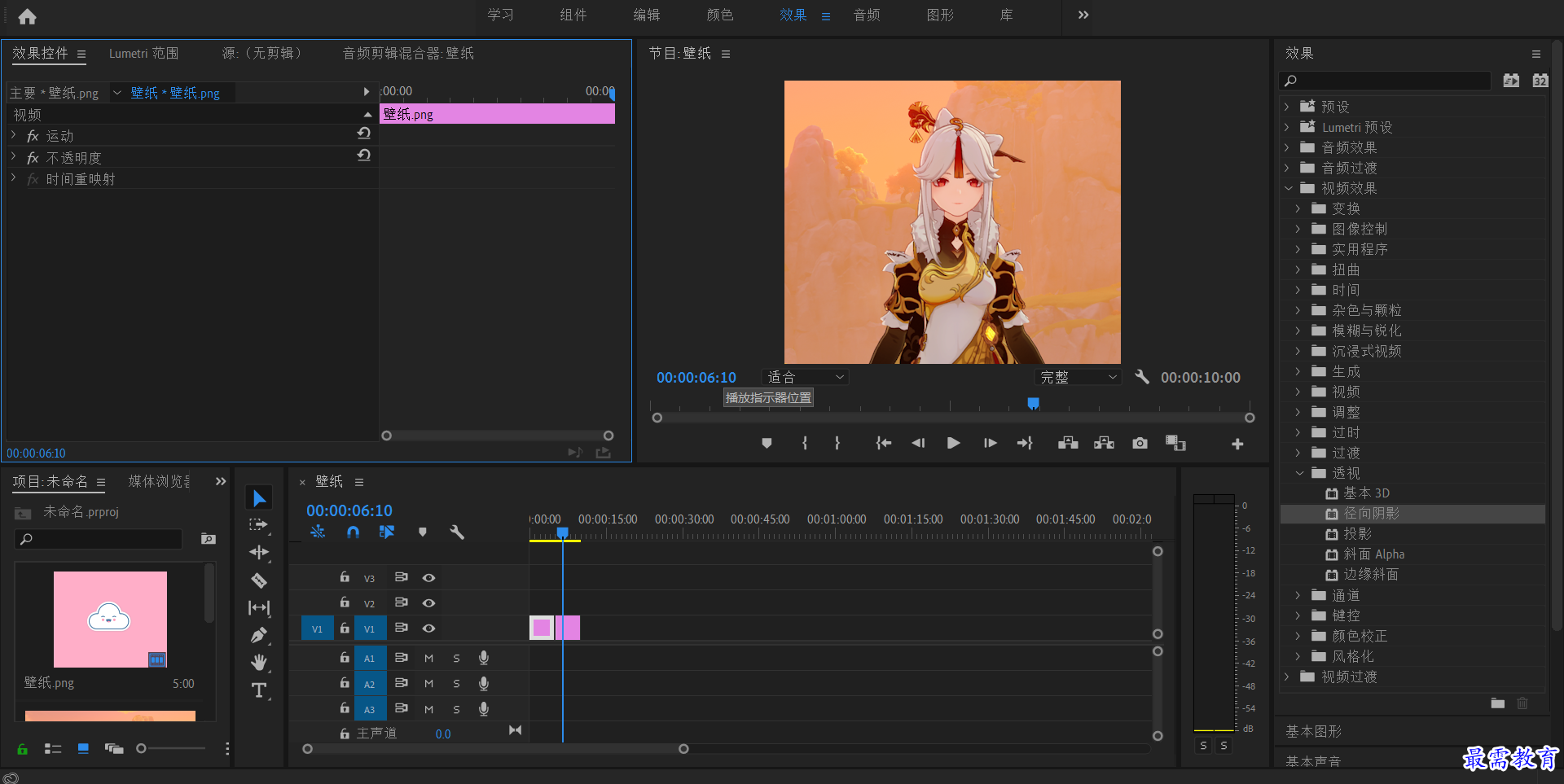Image resolution: width=1564 pixels, height=784 pixels.
Task: Export frame with camera icon
Action: point(1140,443)
